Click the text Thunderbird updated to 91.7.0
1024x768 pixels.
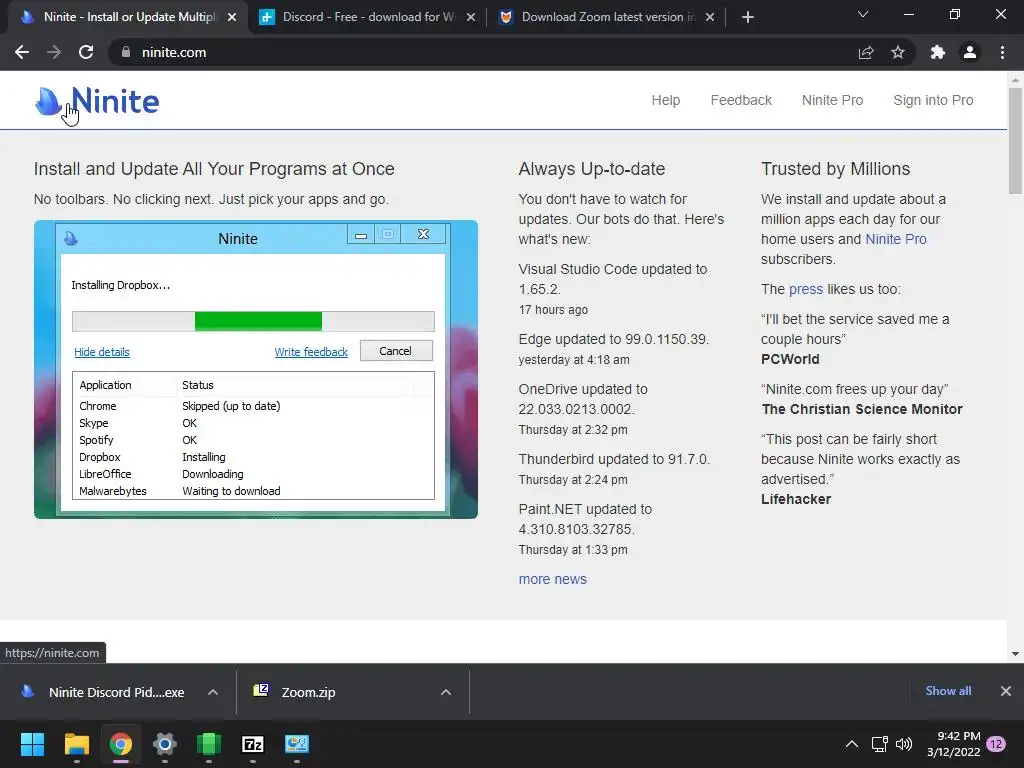(614, 459)
